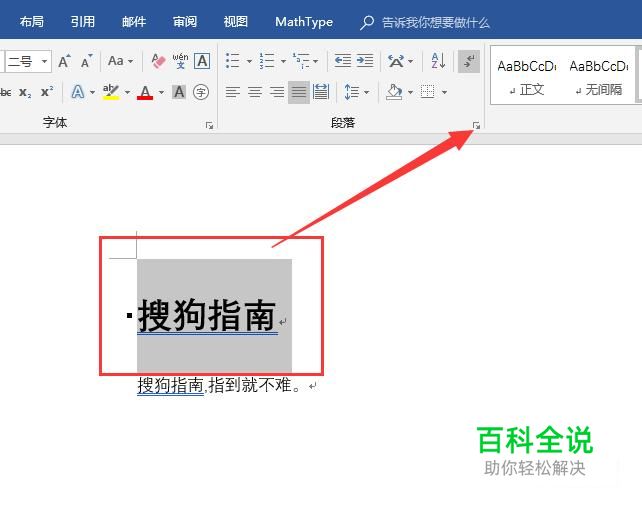Apply the 正文 style
This screenshot has height=511, width=642.
click(x=527, y=76)
